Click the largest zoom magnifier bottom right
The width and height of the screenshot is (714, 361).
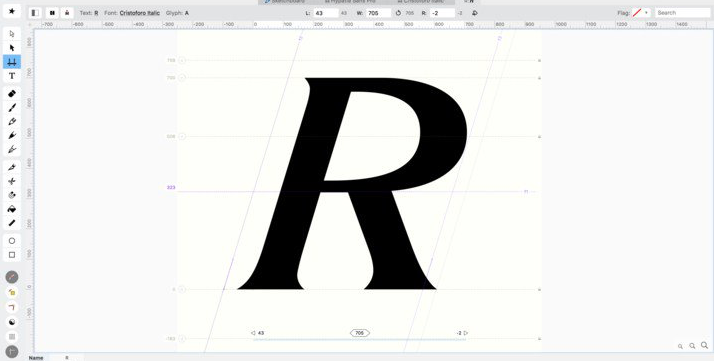[x=704, y=346]
